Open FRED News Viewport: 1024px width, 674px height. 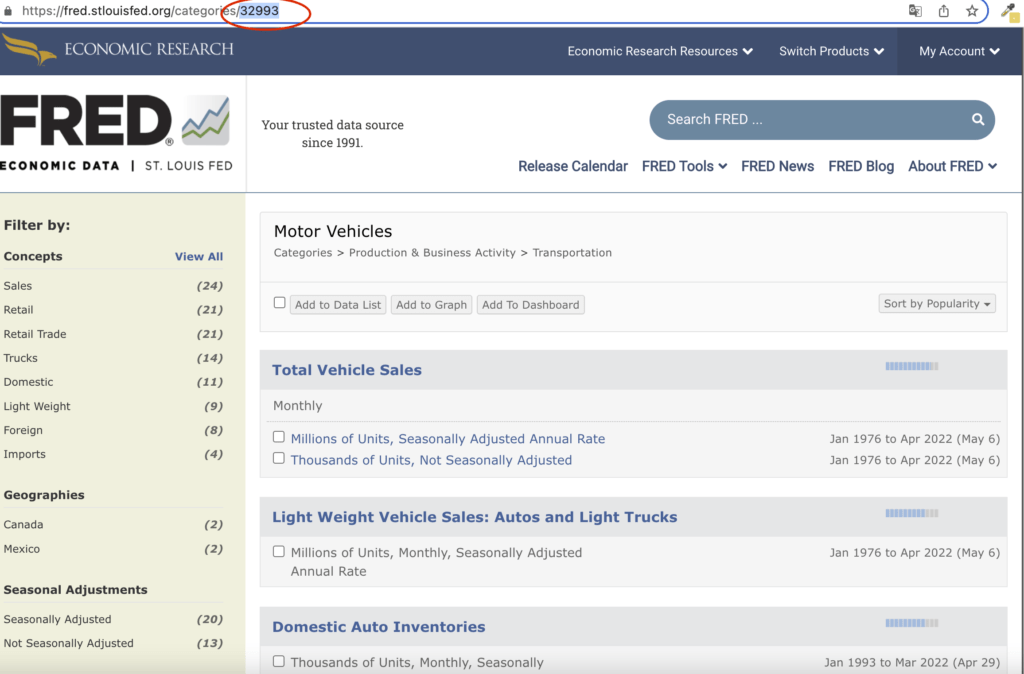point(777,166)
